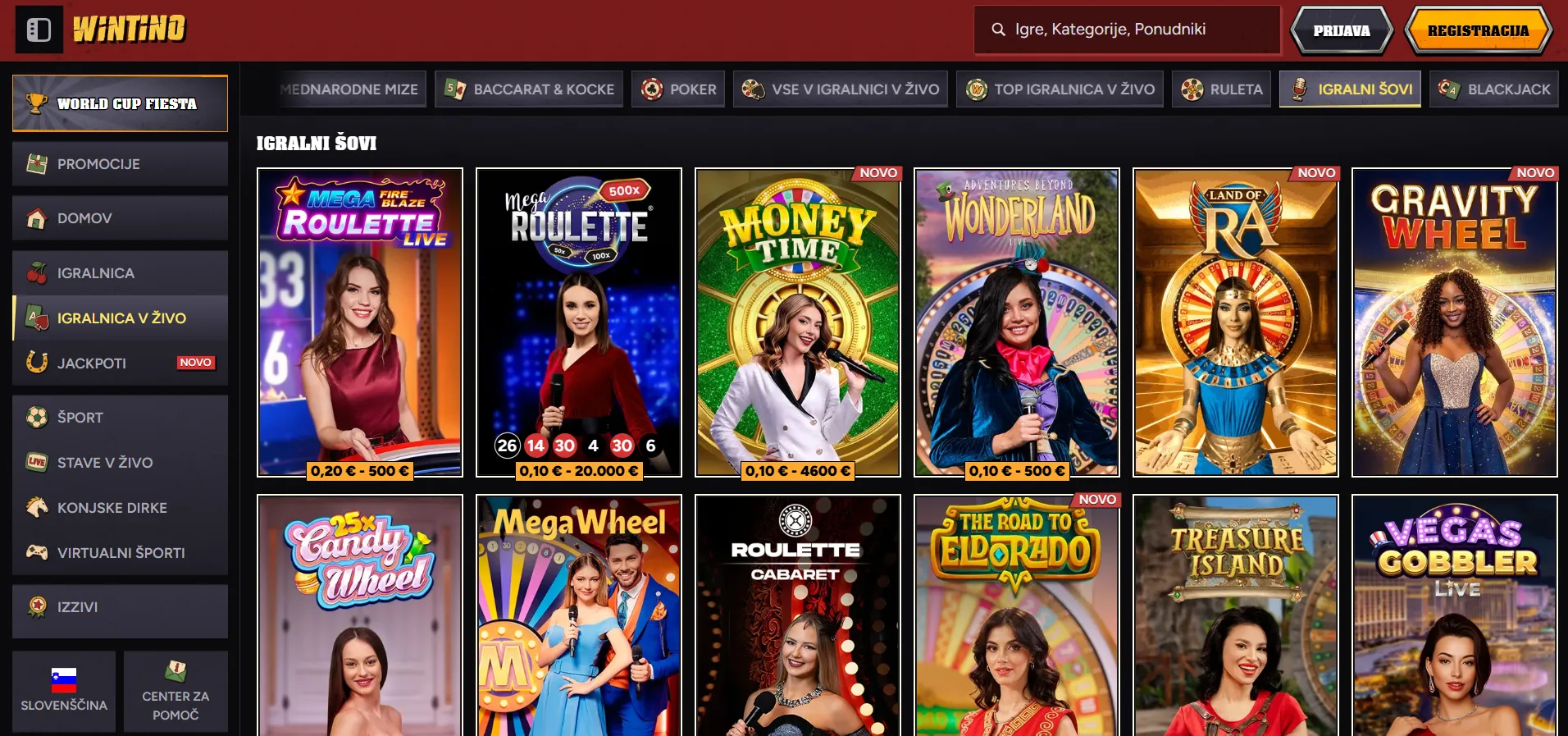Open Šport soccer ball item
The image size is (1568, 736).
120,418
